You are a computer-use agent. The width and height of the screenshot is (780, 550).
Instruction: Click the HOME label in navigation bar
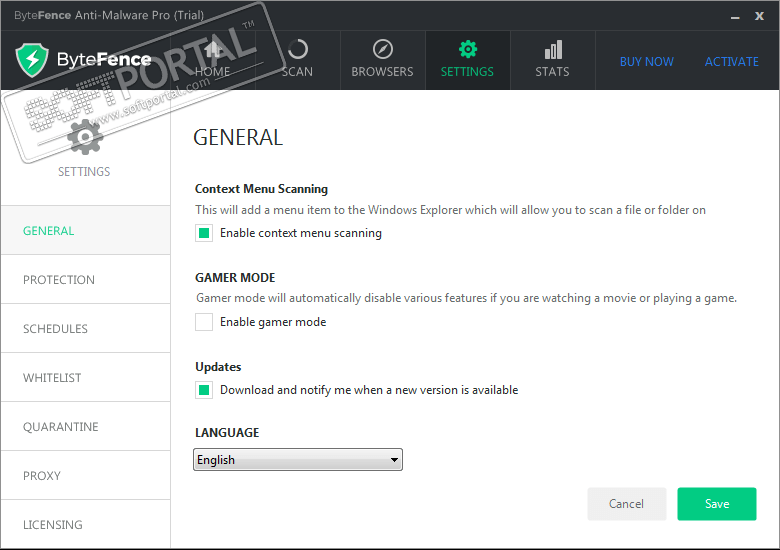pyautogui.click(x=212, y=72)
